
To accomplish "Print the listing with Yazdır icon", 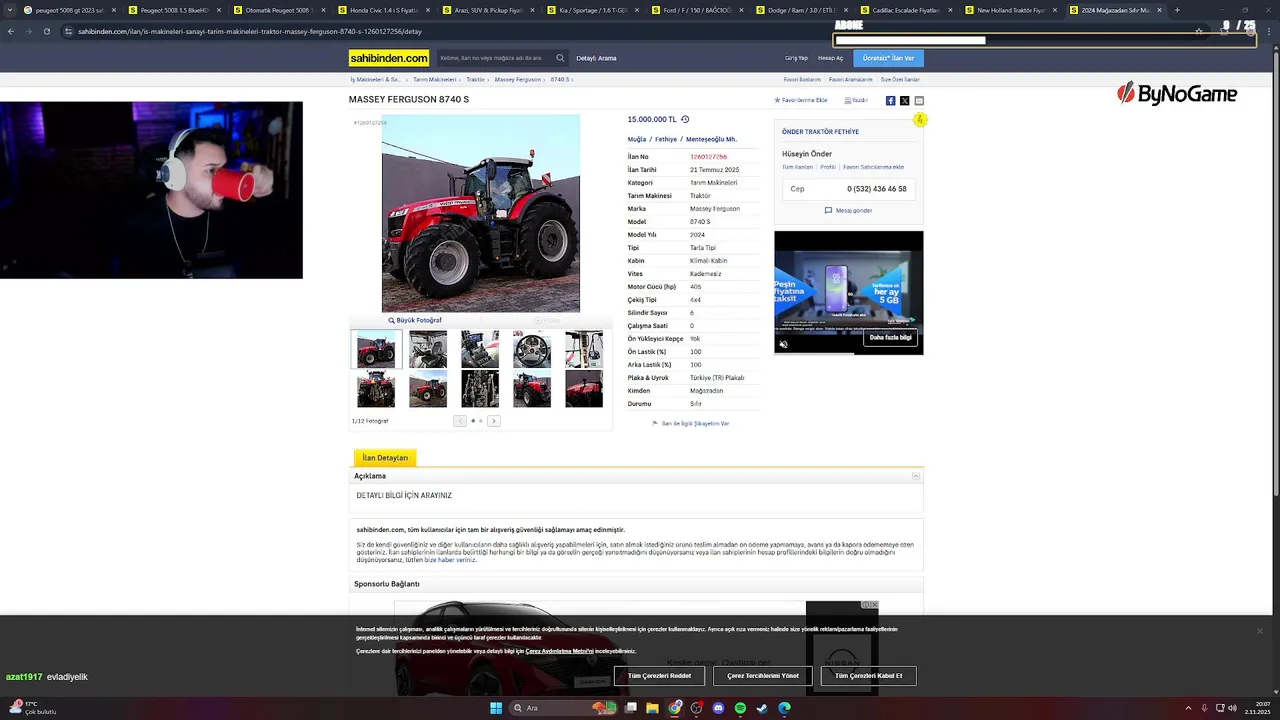I will click(x=856, y=100).
